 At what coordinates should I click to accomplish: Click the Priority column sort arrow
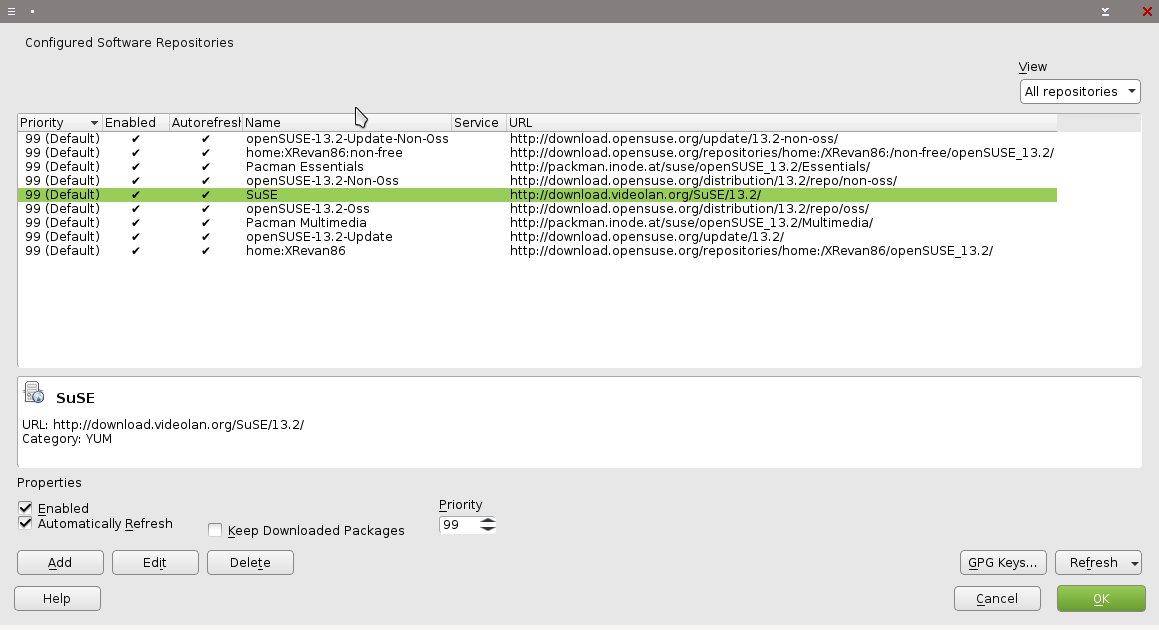pyautogui.click(x=94, y=123)
